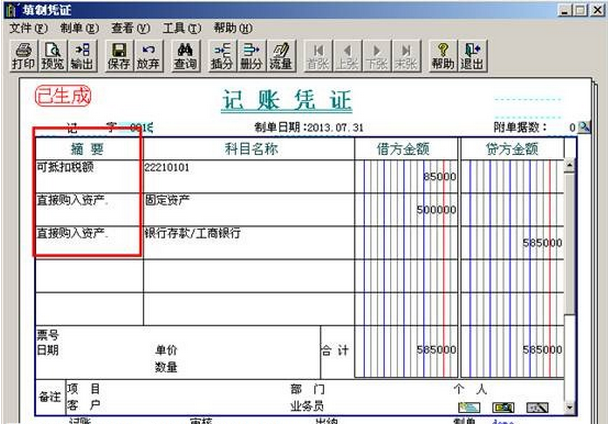Click the attachment count lookup icon
The image size is (608, 424).
point(584,127)
